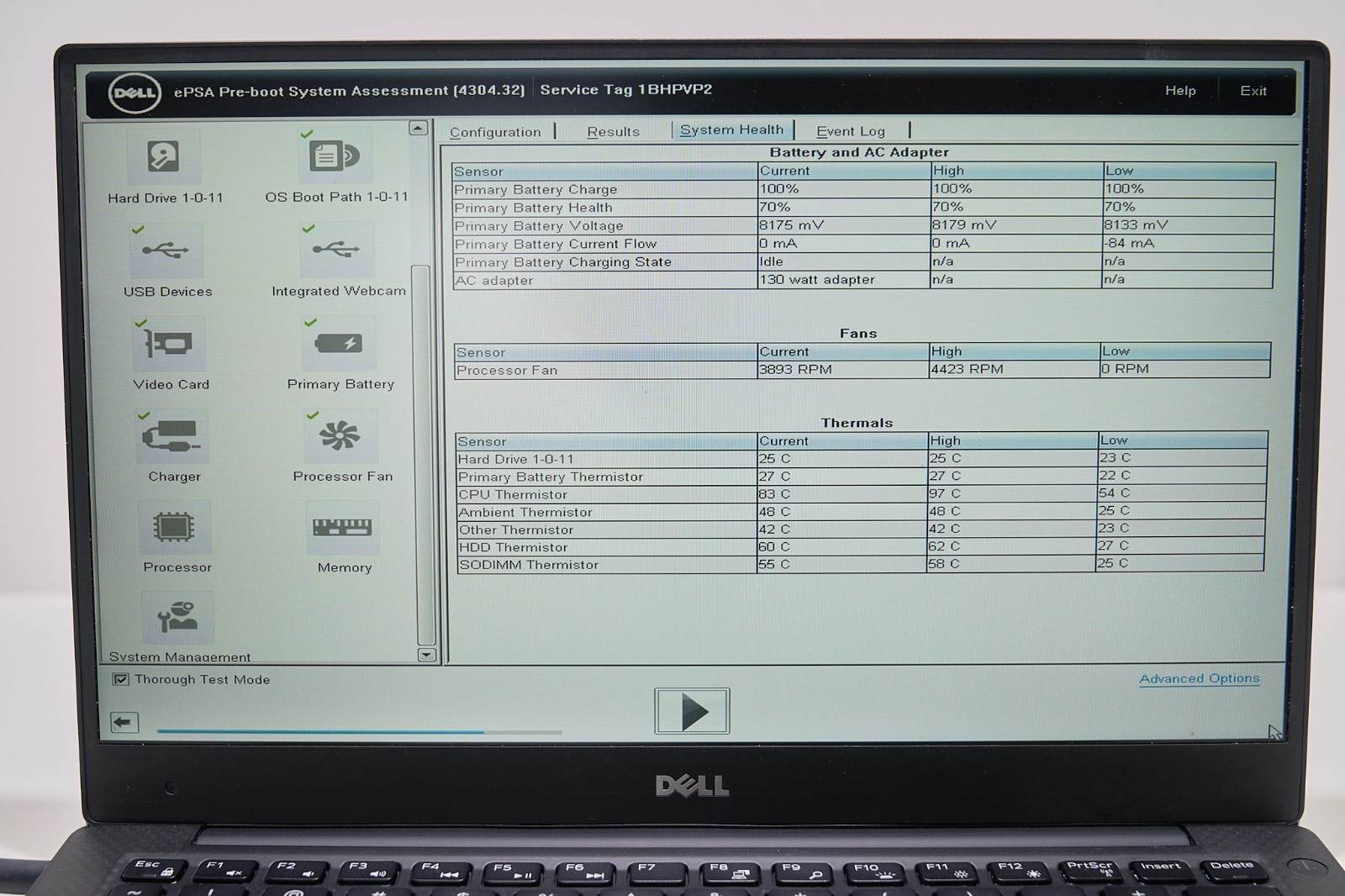Viewport: 1345px width, 896px height.
Task: Select the Hard Drive 1-0-11 device icon
Action: pos(164,156)
